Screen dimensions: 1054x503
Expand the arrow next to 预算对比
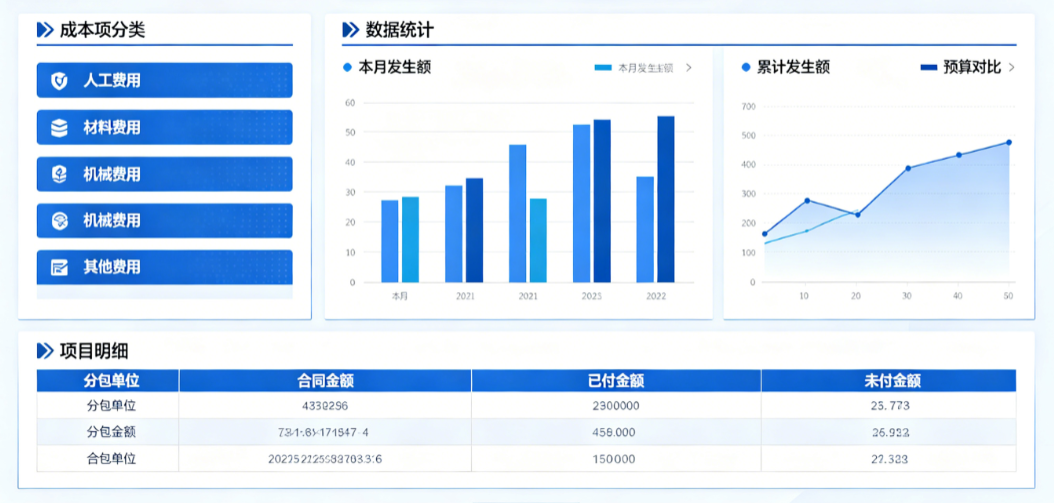coord(1012,67)
